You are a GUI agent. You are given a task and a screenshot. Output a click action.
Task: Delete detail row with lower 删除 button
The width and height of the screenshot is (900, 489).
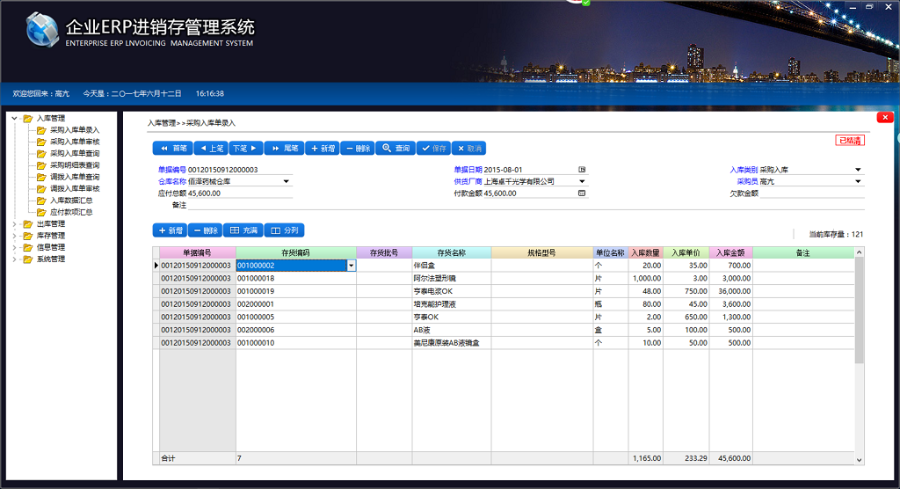tap(205, 230)
